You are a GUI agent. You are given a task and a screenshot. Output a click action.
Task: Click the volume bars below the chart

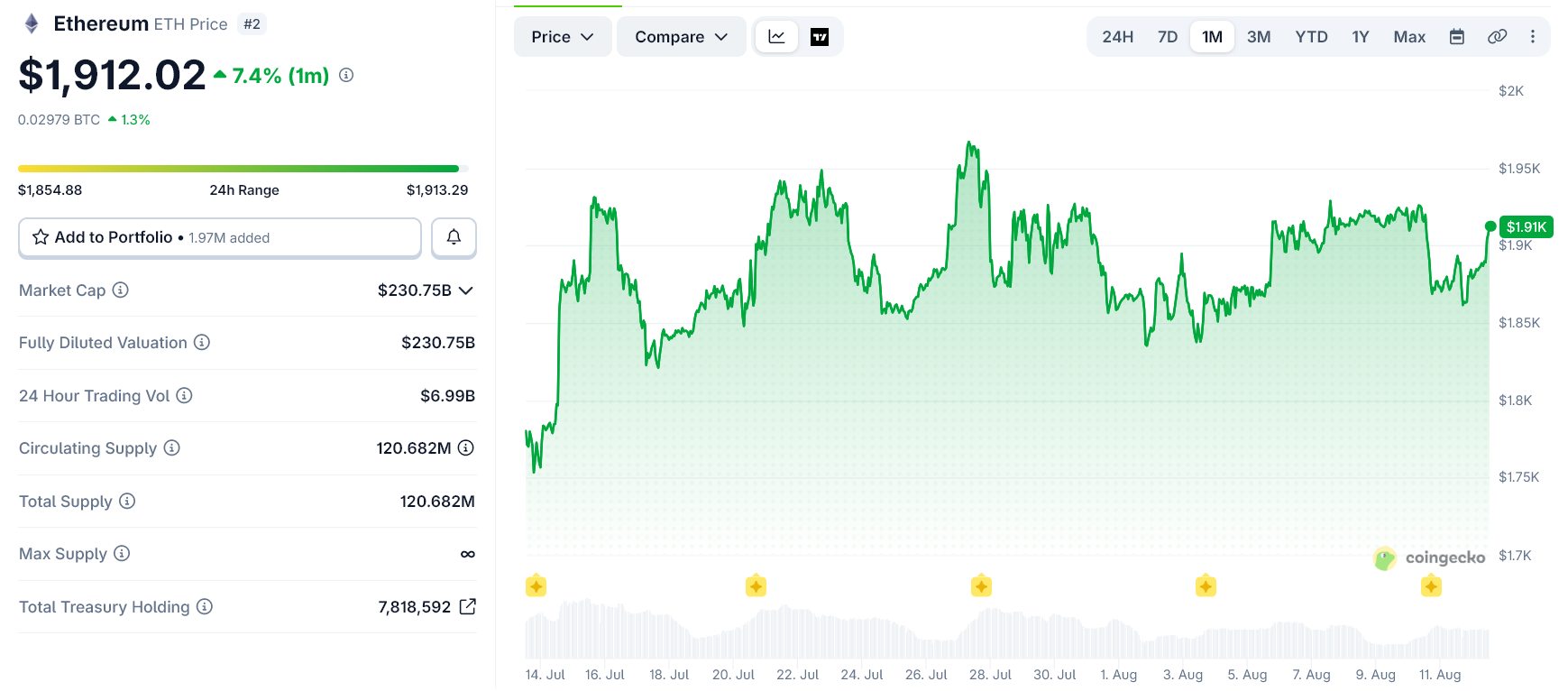(x=1007, y=630)
